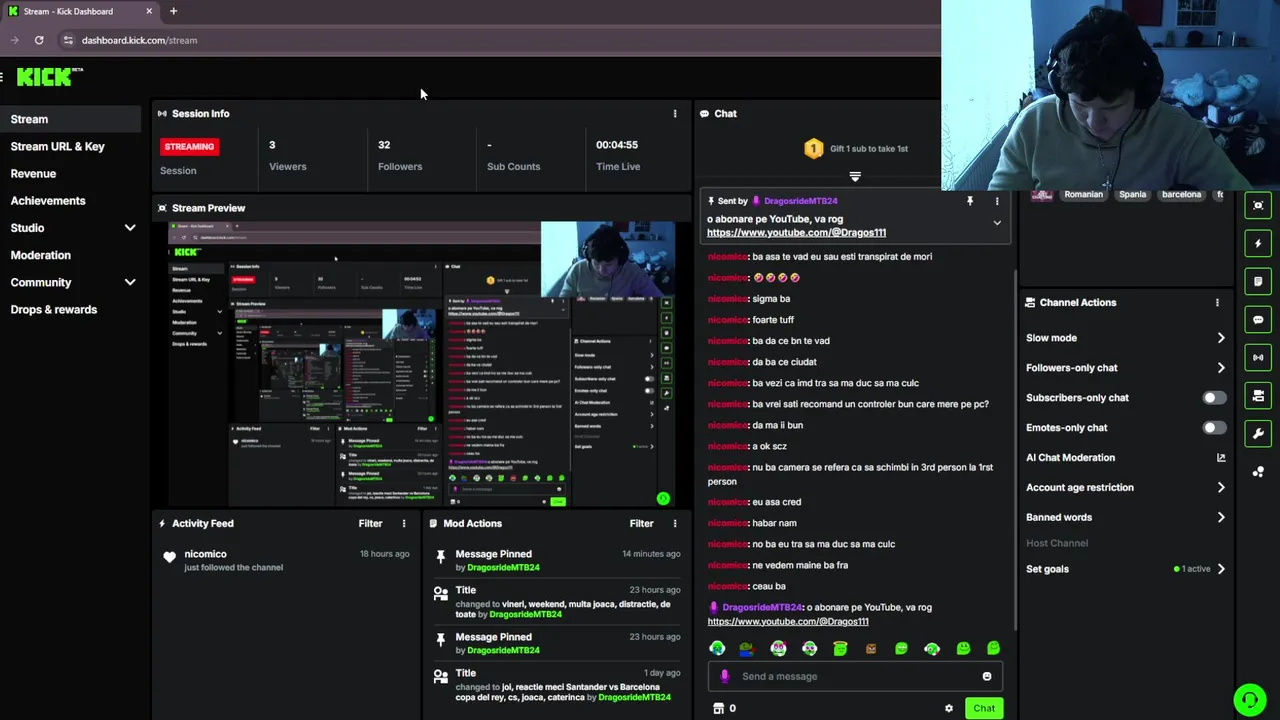
Task: Expand the Community sidebar section
Action: pyautogui.click(x=130, y=282)
